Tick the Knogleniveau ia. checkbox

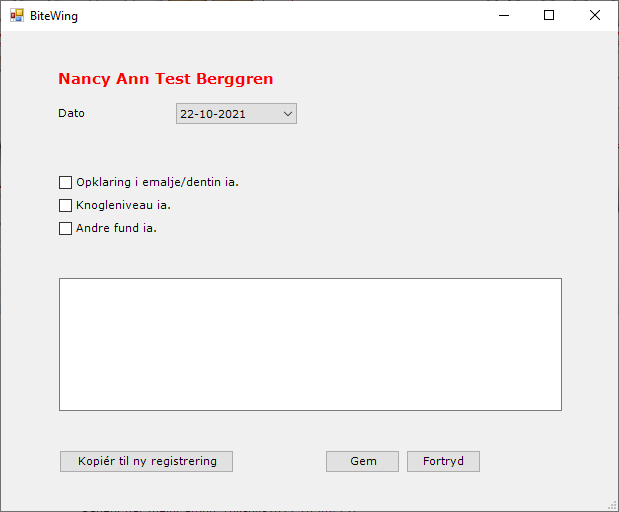point(66,206)
